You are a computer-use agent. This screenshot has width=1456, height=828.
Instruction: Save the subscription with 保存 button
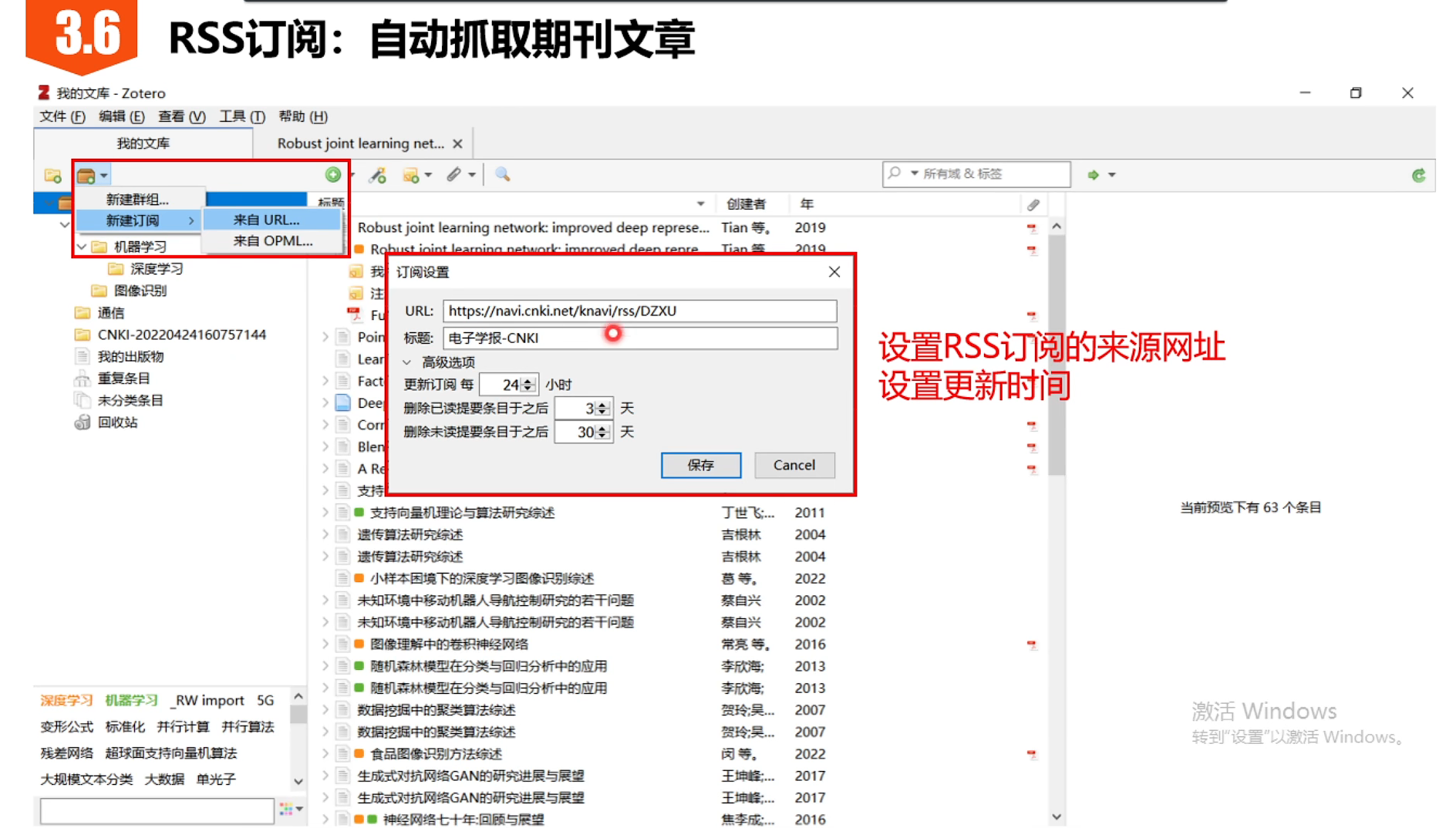coord(699,465)
